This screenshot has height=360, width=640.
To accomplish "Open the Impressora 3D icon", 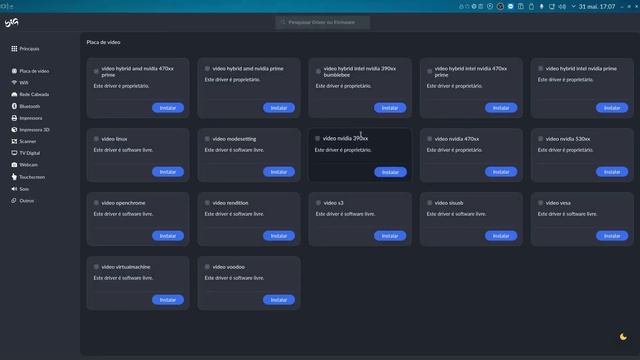I will pos(14,130).
